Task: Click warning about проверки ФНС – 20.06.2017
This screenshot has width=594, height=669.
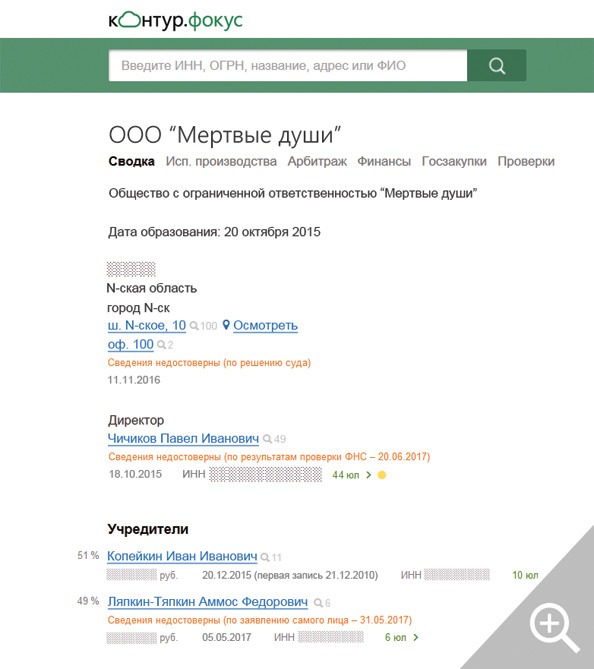Action: [269, 457]
